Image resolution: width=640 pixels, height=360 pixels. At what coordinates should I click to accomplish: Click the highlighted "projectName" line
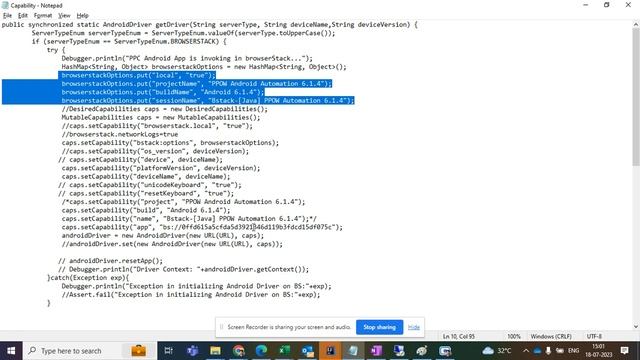pos(197,84)
